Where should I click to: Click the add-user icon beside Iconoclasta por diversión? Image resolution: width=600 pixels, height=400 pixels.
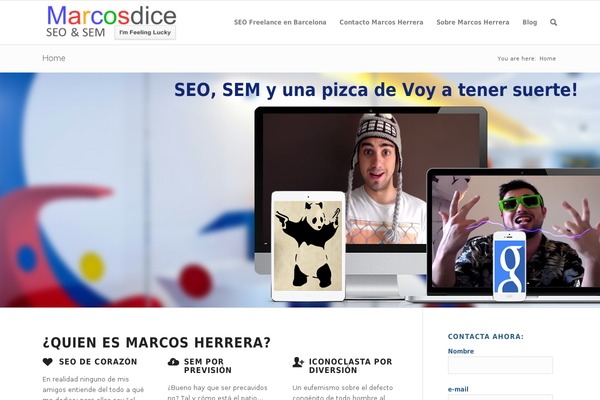(x=298, y=362)
